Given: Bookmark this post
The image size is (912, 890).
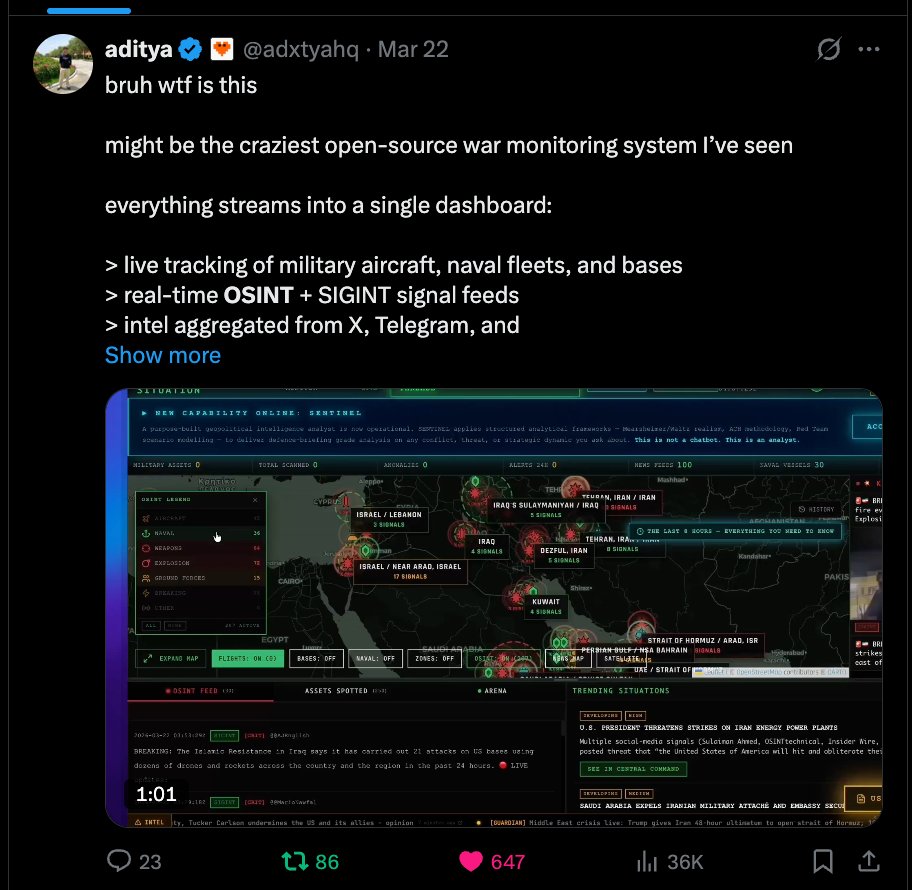Looking at the screenshot, I should click(822, 861).
